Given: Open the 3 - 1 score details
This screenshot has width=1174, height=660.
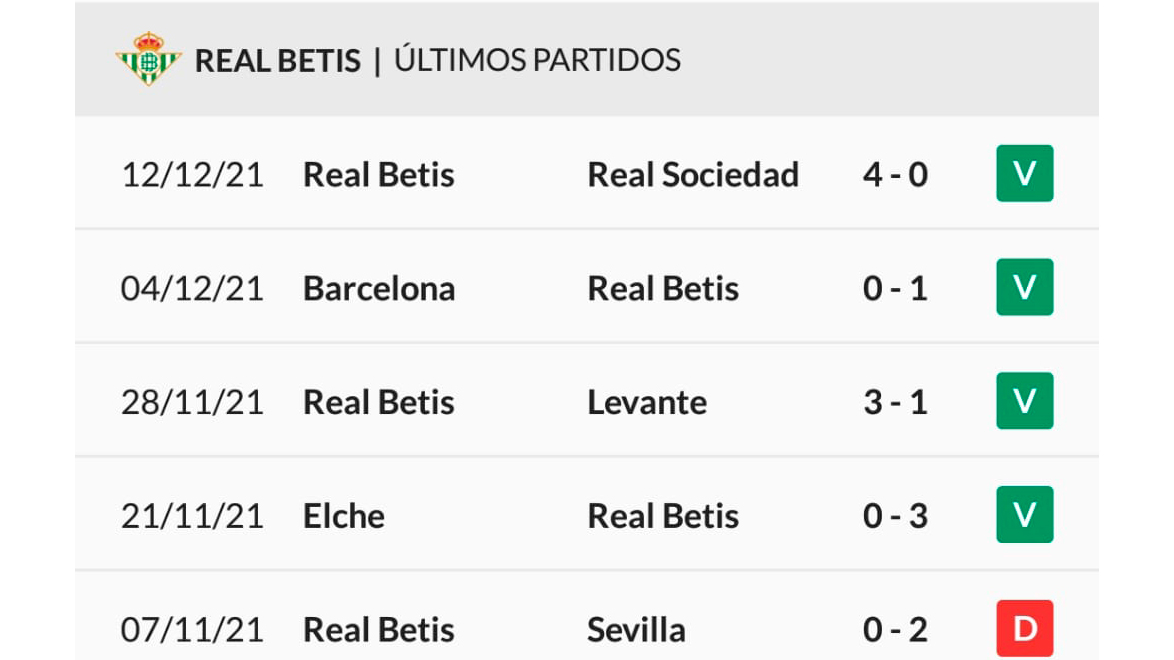Looking at the screenshot, I should [895, 402].
